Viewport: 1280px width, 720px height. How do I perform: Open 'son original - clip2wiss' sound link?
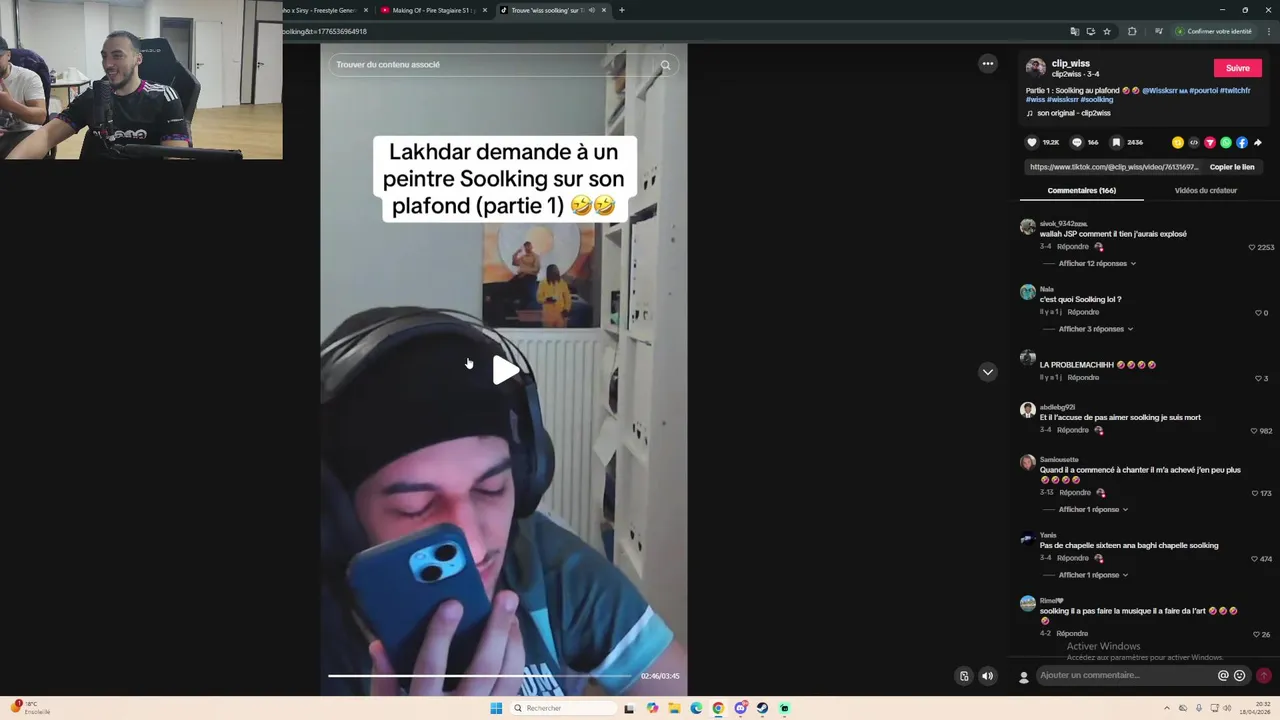(x=1073, y=113)
